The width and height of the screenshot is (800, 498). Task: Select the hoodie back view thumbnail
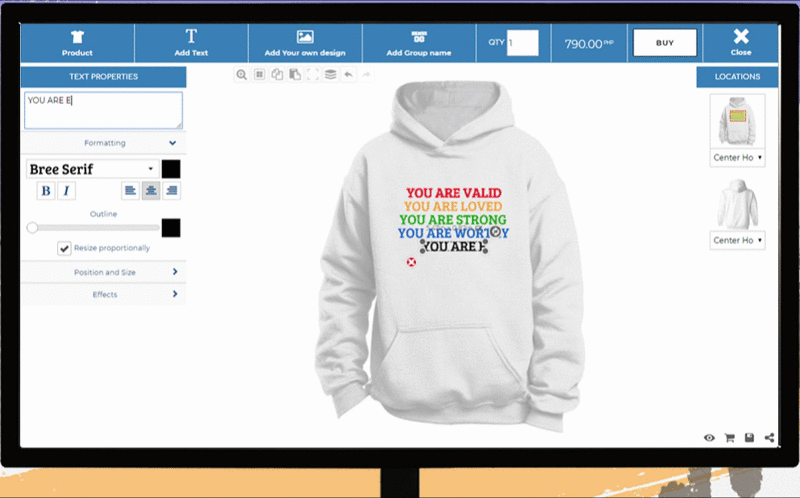(x=737, y=204)
